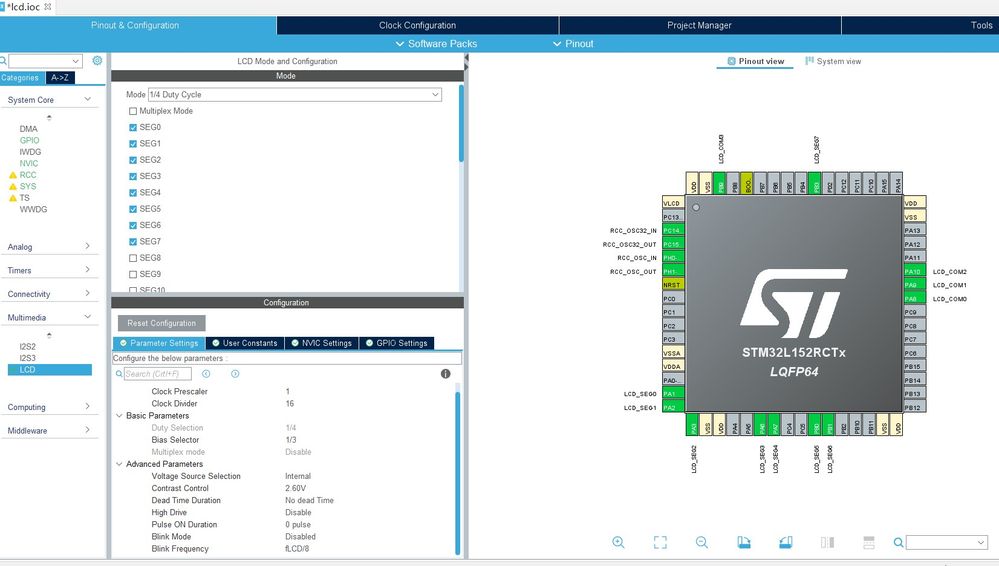Go to previous parameter search result

point(206,374)
